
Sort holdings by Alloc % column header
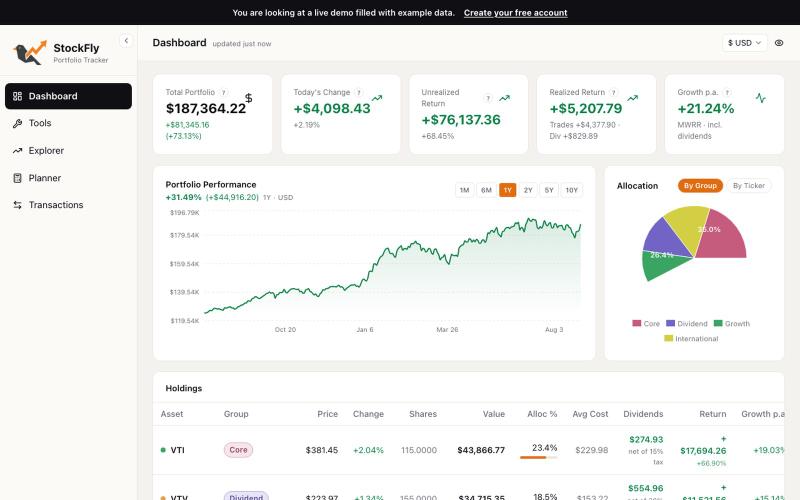pyautogui.click(x=542, y=414)
